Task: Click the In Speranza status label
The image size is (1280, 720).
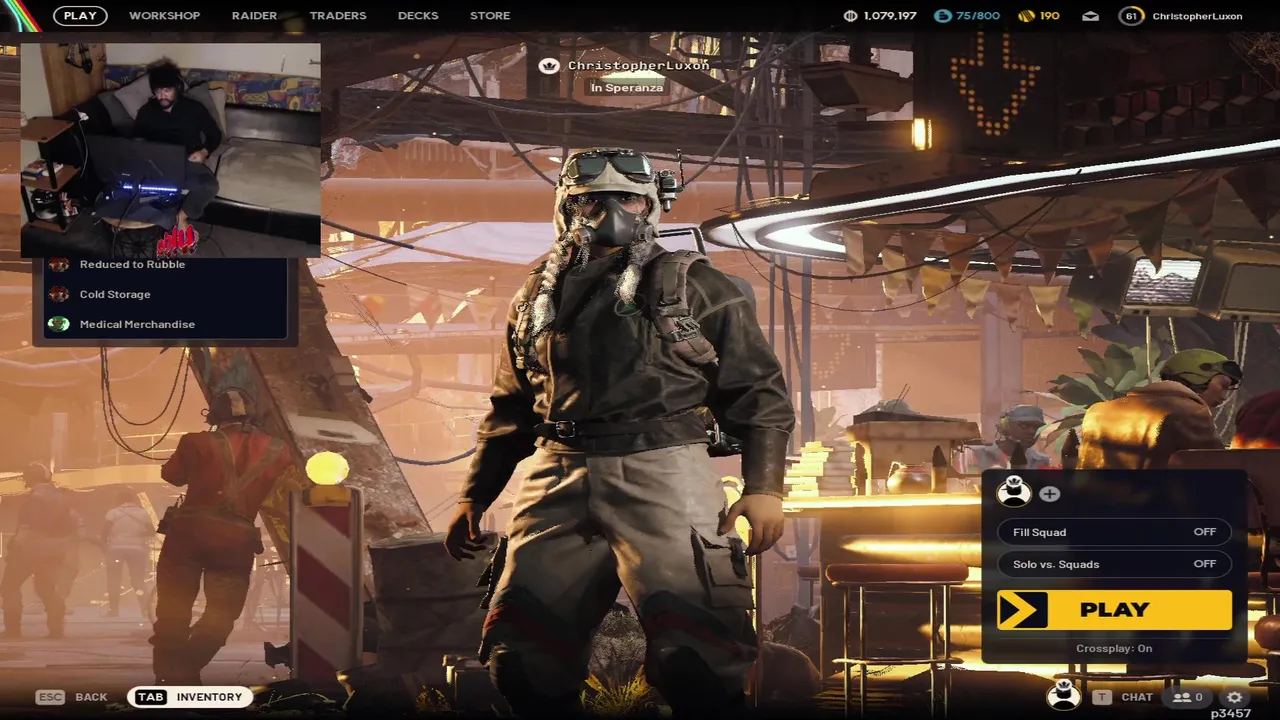Action: click(x=626, y=87)
